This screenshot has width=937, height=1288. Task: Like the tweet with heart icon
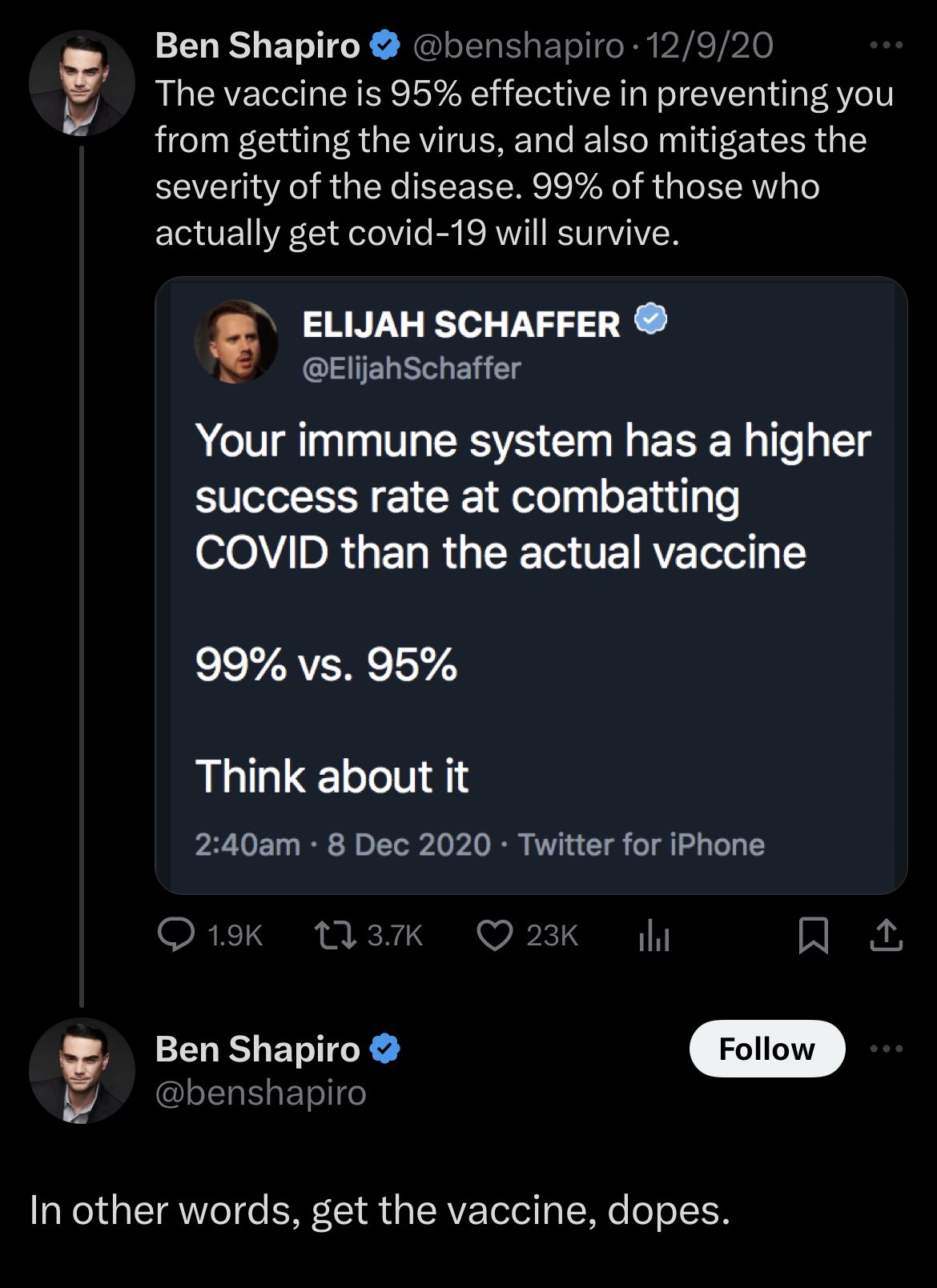click(x=495, y=934)
